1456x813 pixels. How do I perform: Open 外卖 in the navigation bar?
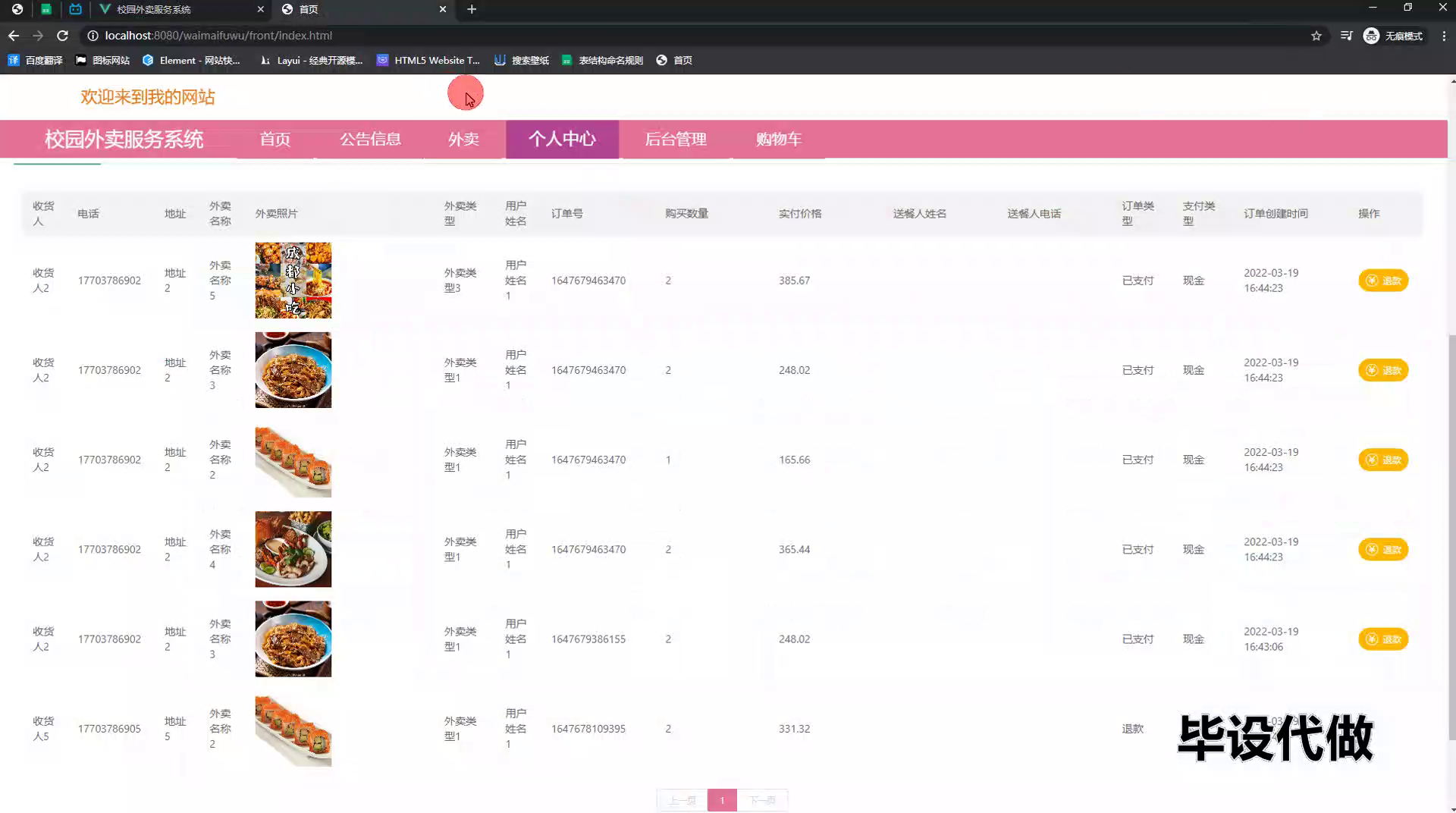(463, 139)
